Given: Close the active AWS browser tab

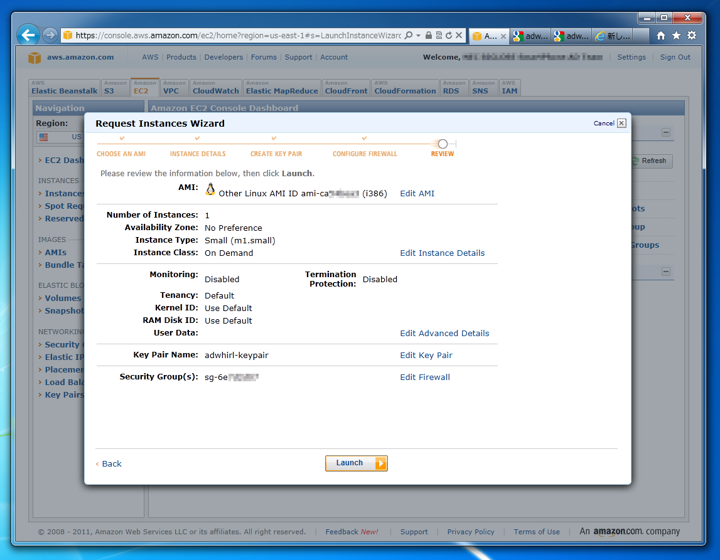Looking at the screenshot, I should click(503, 36).
